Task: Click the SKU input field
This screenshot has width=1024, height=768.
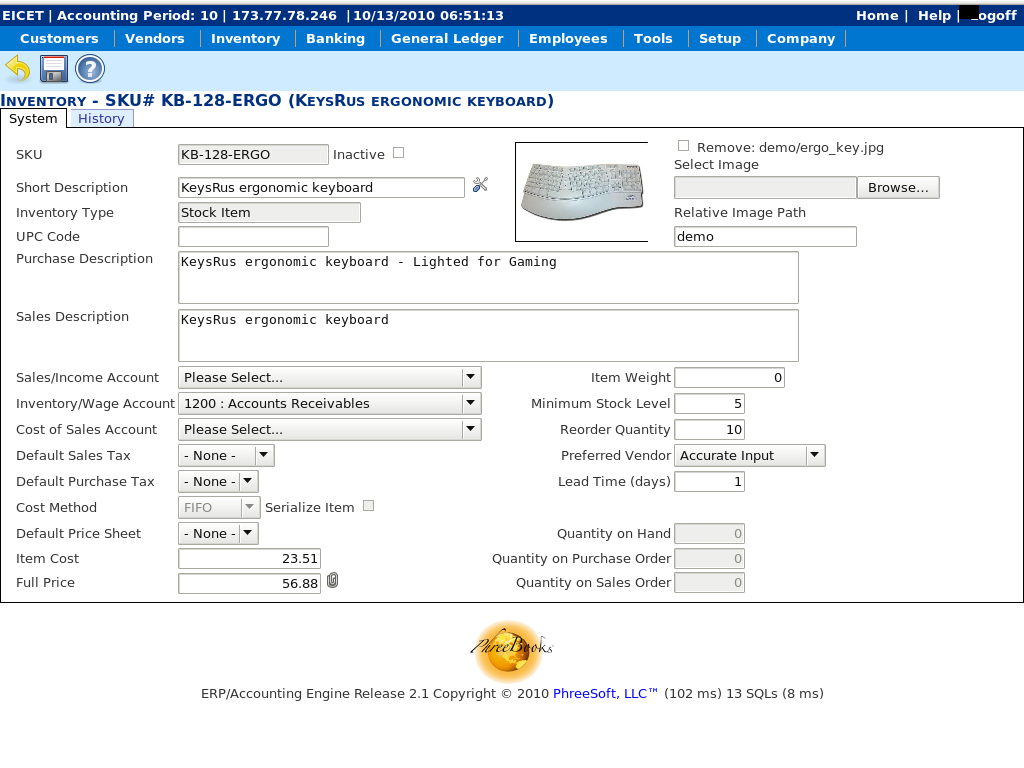Action: 253,154
